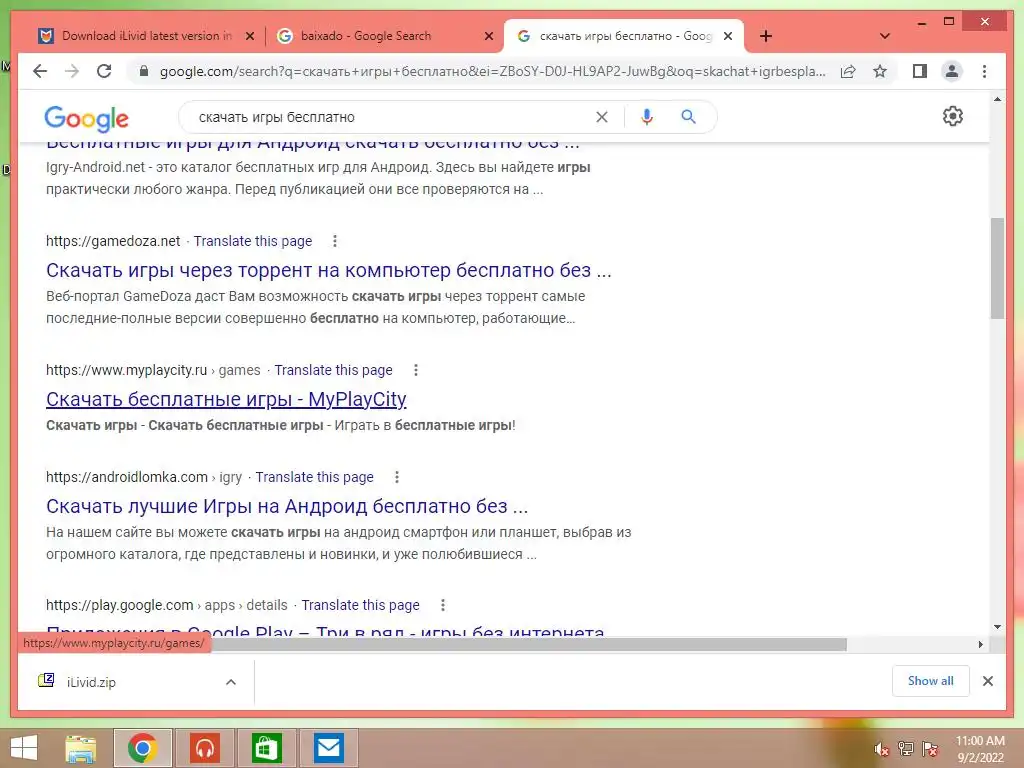Viewport: 1024px width, 768px height.
Task: Translate the gamedoza.net page
Action: (x=253, y=241)
